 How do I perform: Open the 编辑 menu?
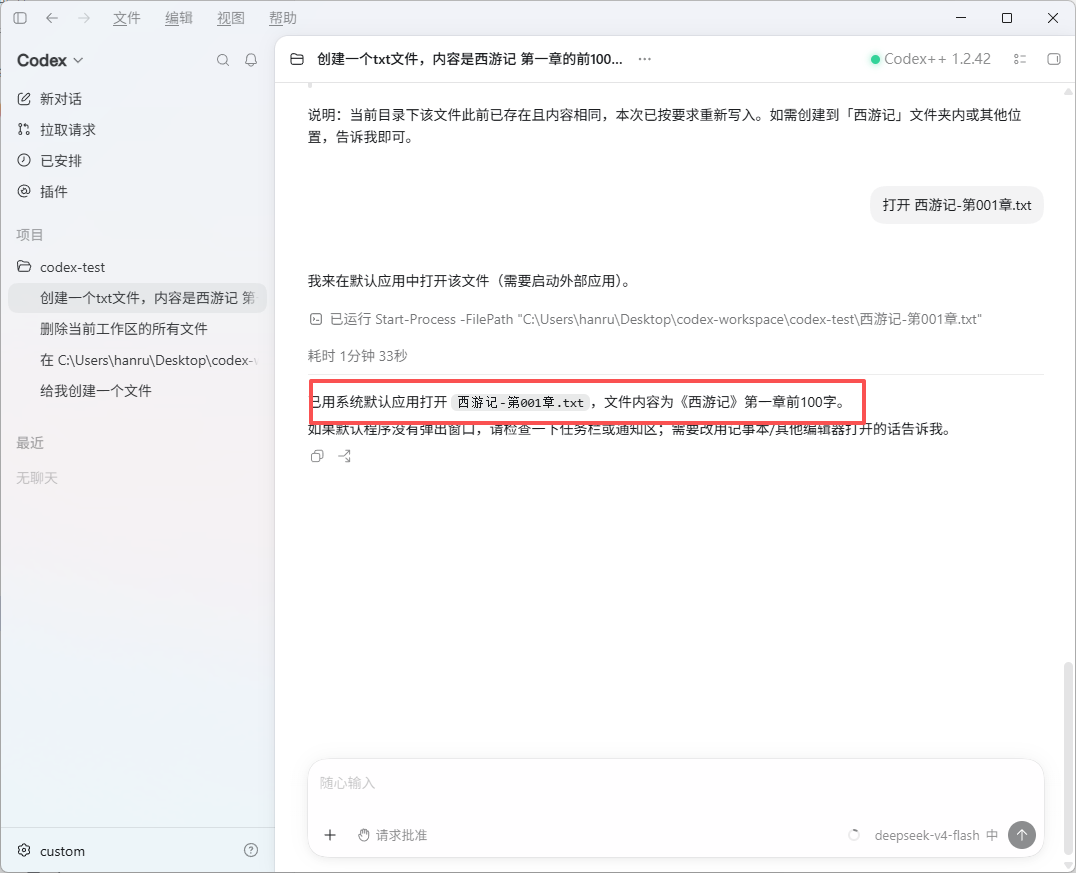coord(178,19)
